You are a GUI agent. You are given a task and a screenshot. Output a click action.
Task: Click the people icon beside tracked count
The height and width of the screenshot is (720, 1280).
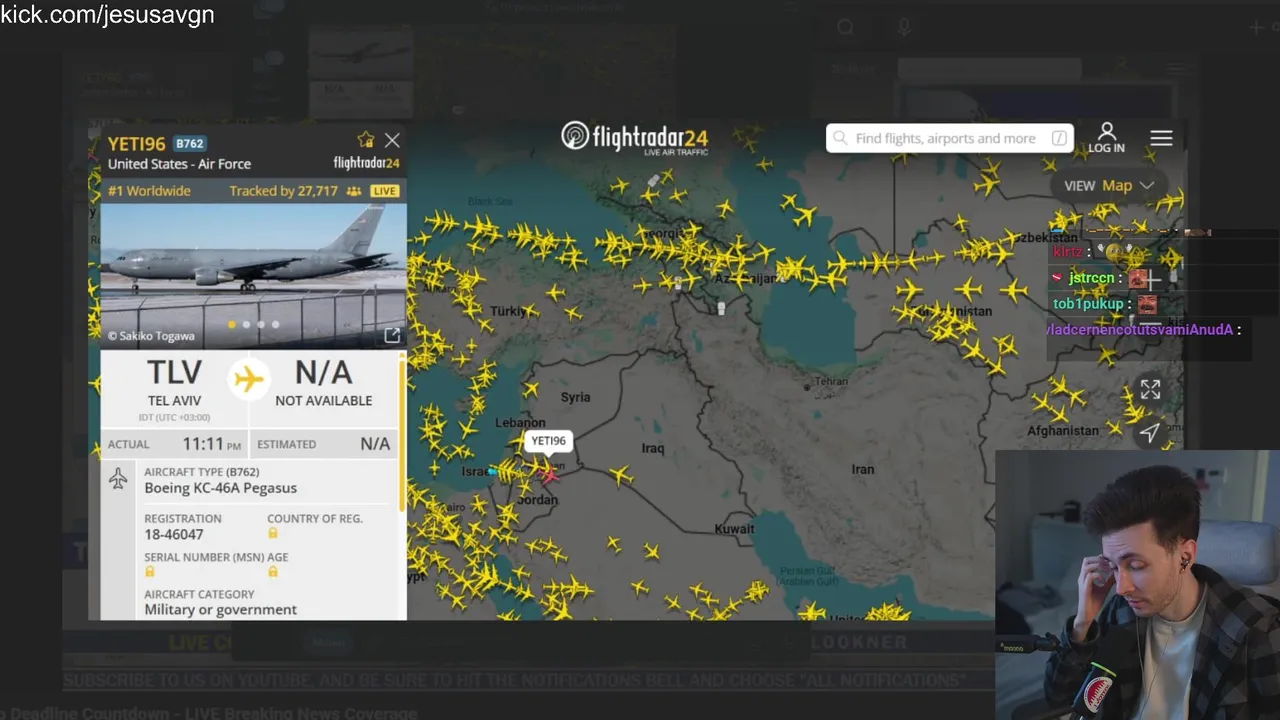[354, 191]
